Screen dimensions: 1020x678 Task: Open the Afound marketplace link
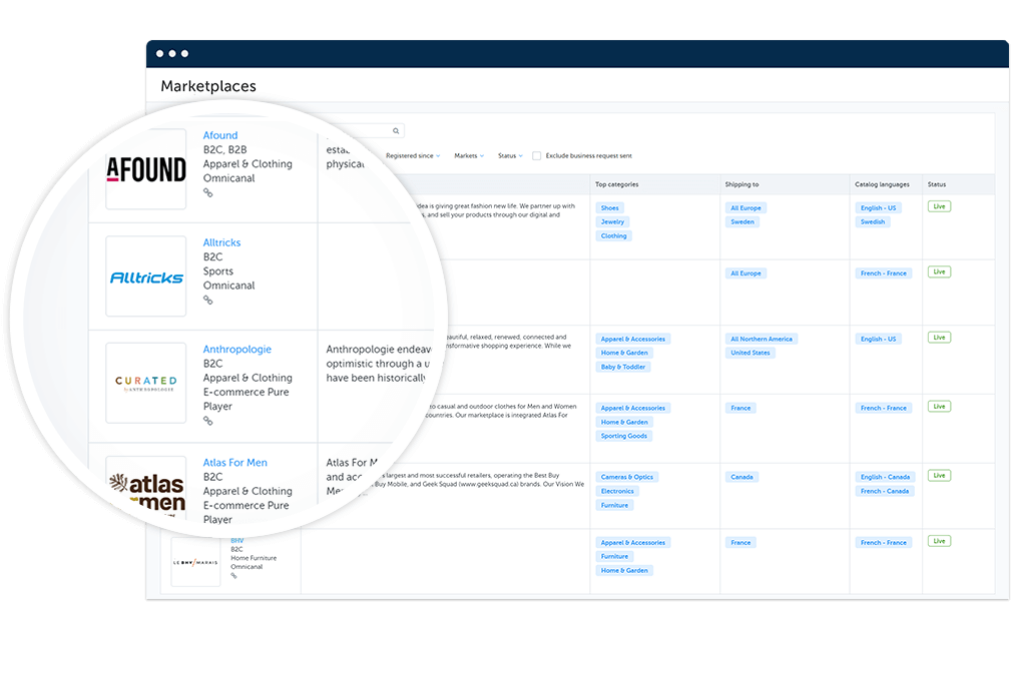pos(220,136)
